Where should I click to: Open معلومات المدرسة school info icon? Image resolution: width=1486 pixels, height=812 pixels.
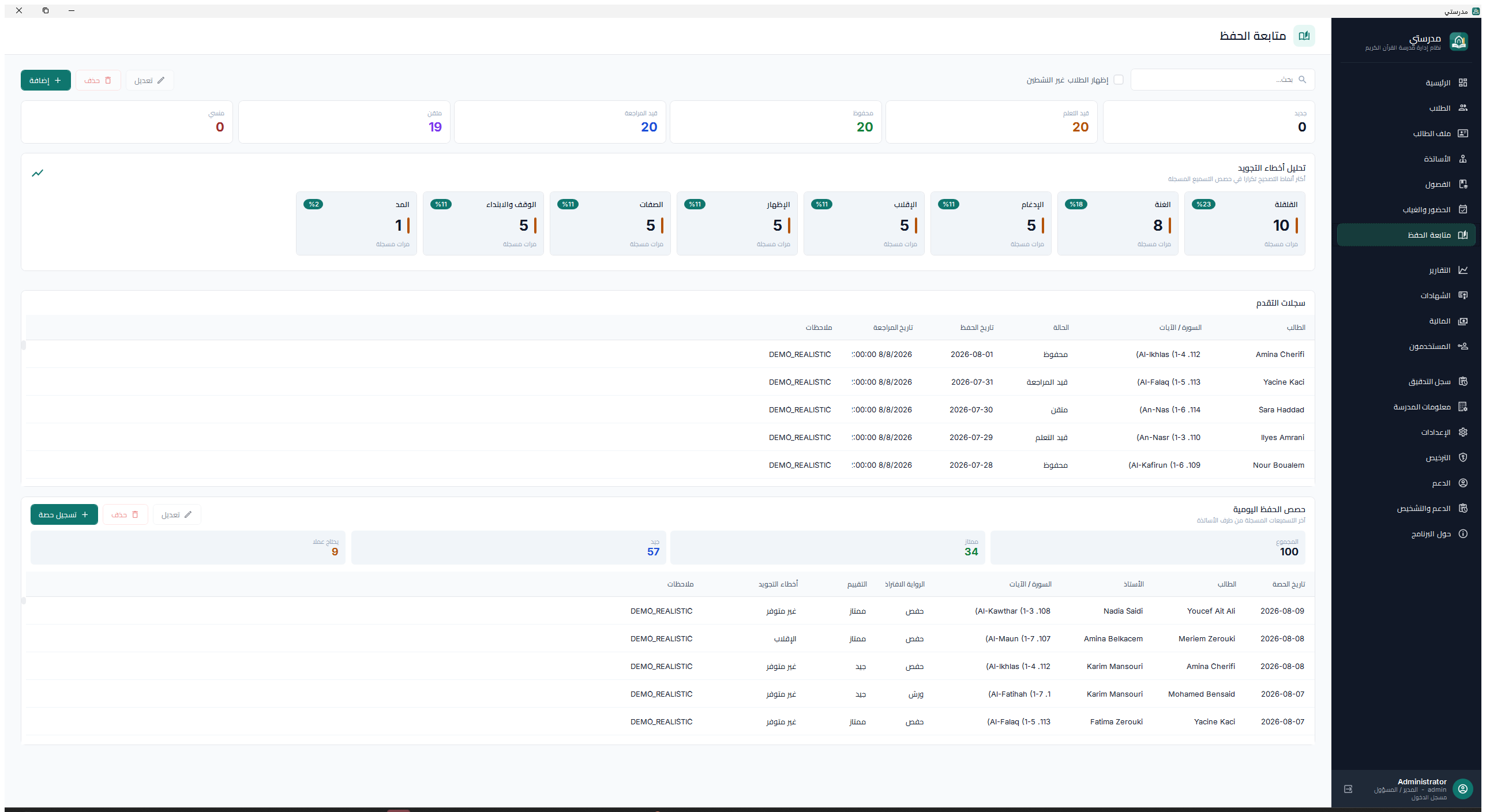pyautogui.click(x=1462, y=407)
